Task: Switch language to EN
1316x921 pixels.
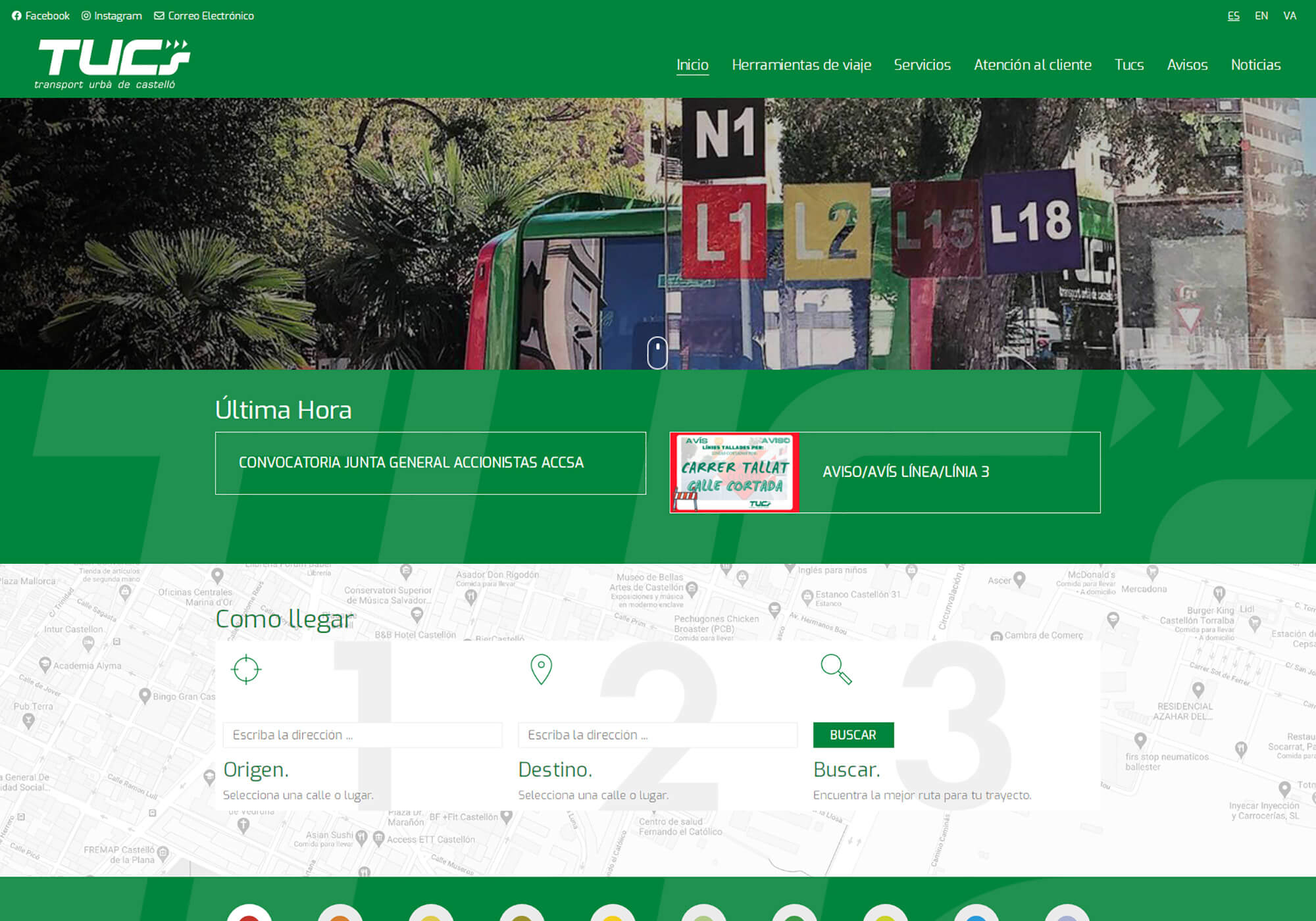Action: pos(1261,16)
